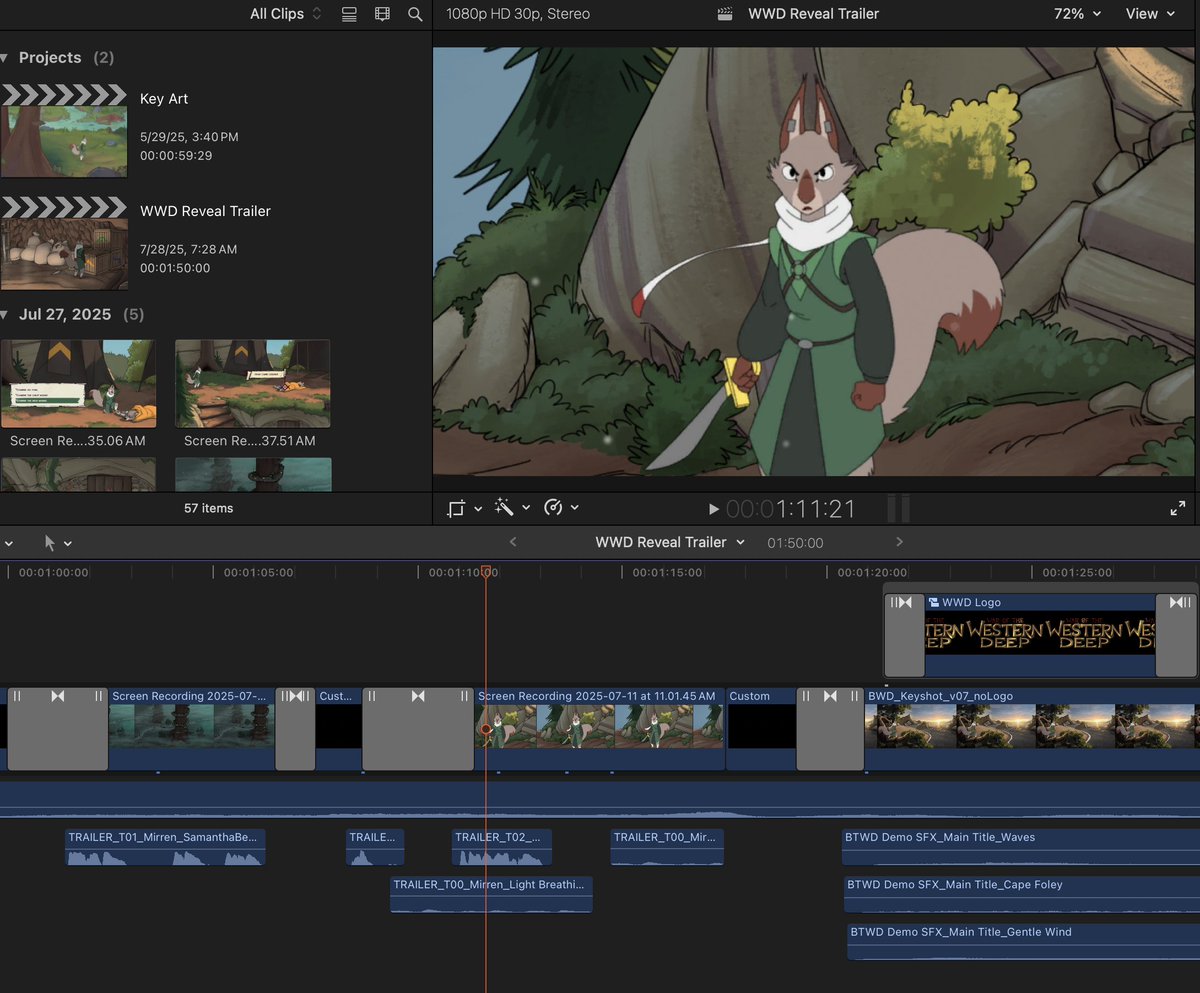Viewport: 1200px width, 993px height.
Task: Click the 00:01:05:00 ruler mark
Action: tap(258, 573)
